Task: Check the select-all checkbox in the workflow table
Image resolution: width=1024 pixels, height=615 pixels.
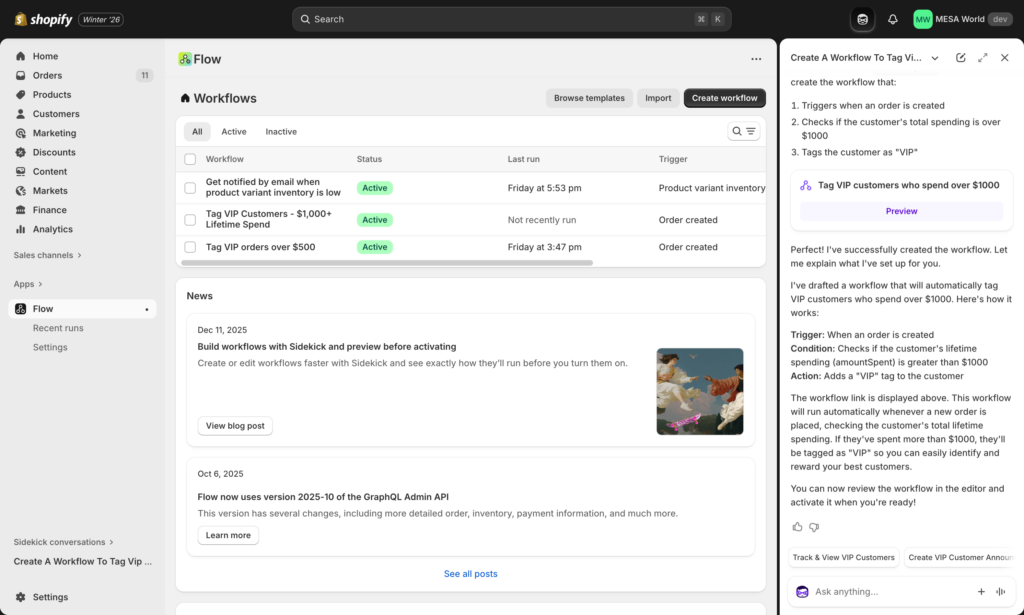Action: click(x=189, y=159)
